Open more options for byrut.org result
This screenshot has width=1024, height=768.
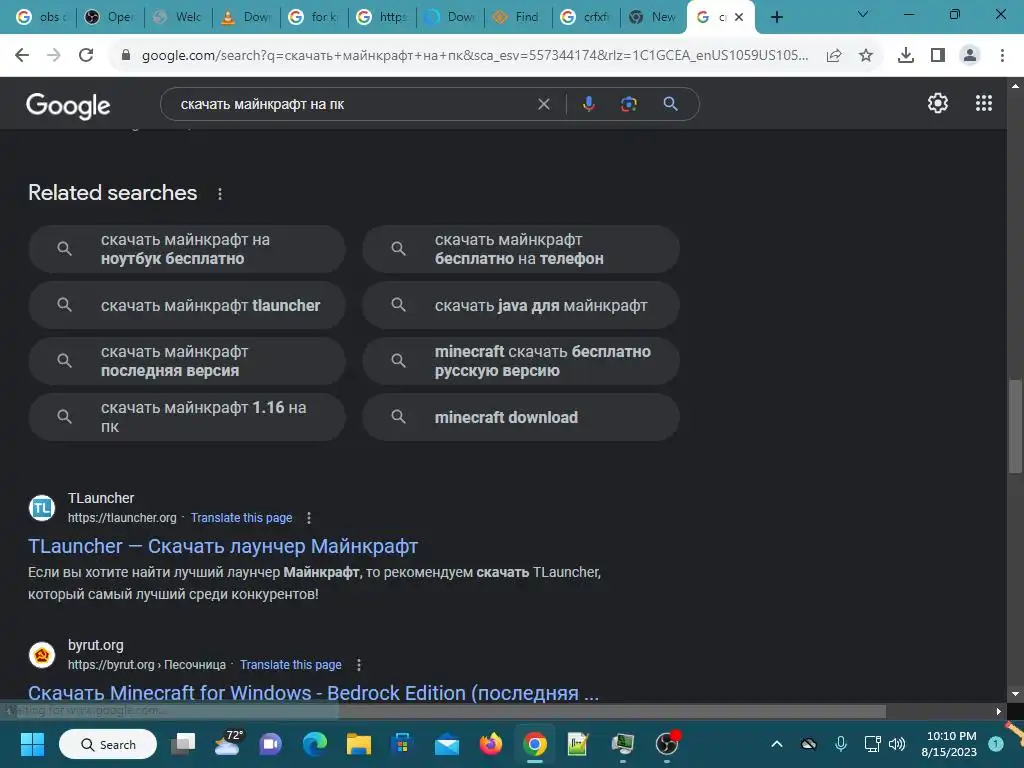click(359, 665)
